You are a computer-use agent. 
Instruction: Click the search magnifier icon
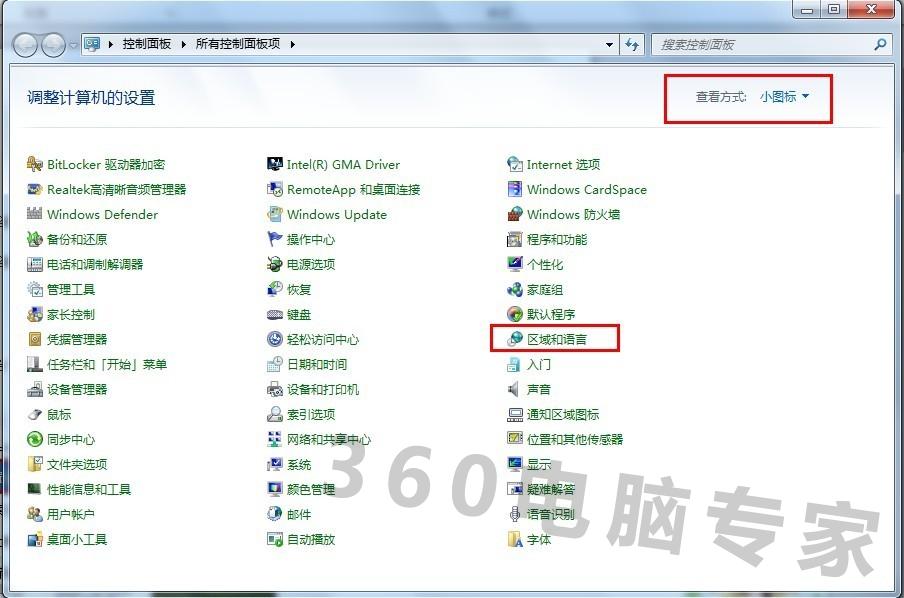point(880,44)
